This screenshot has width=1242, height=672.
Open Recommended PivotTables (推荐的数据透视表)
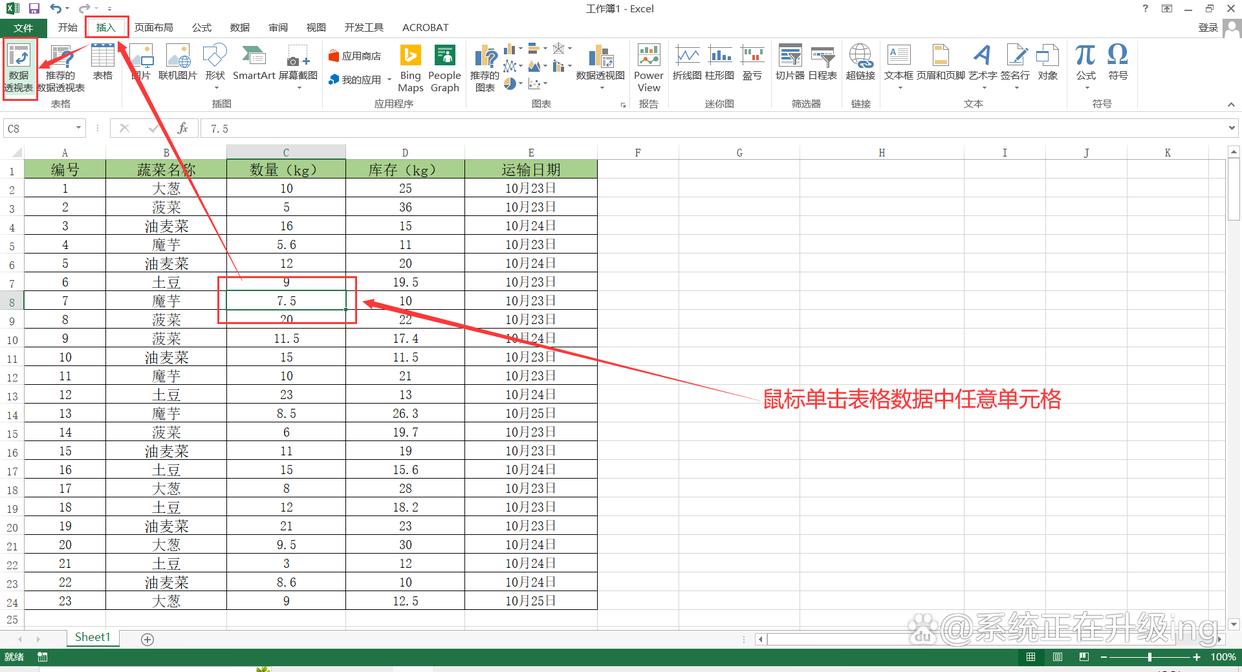coord(61,68)
